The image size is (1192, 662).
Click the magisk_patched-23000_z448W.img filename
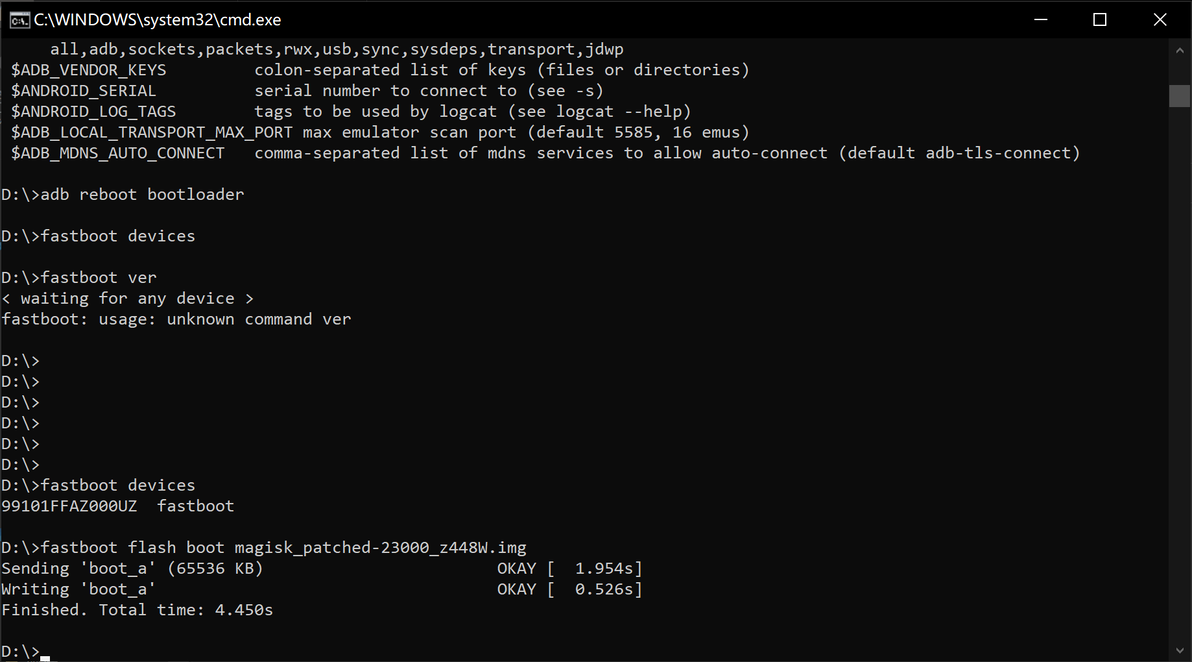[x=380, y=547]
